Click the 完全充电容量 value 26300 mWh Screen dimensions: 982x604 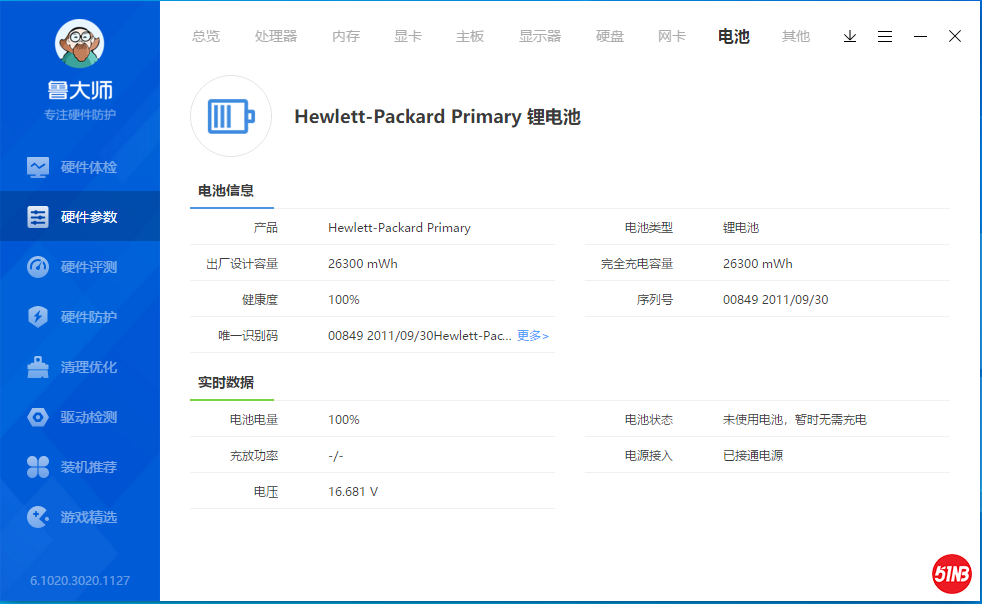click(757, 264)
